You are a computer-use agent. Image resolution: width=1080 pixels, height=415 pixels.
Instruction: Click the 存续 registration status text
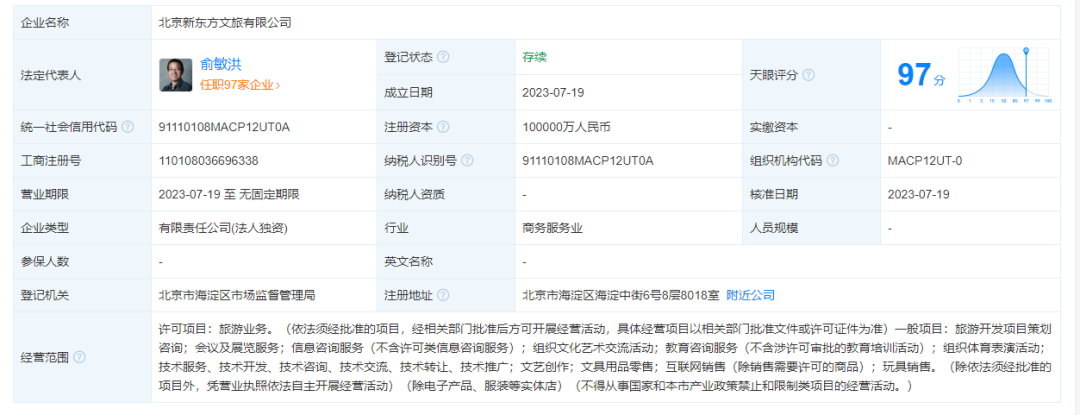[534, 57]
